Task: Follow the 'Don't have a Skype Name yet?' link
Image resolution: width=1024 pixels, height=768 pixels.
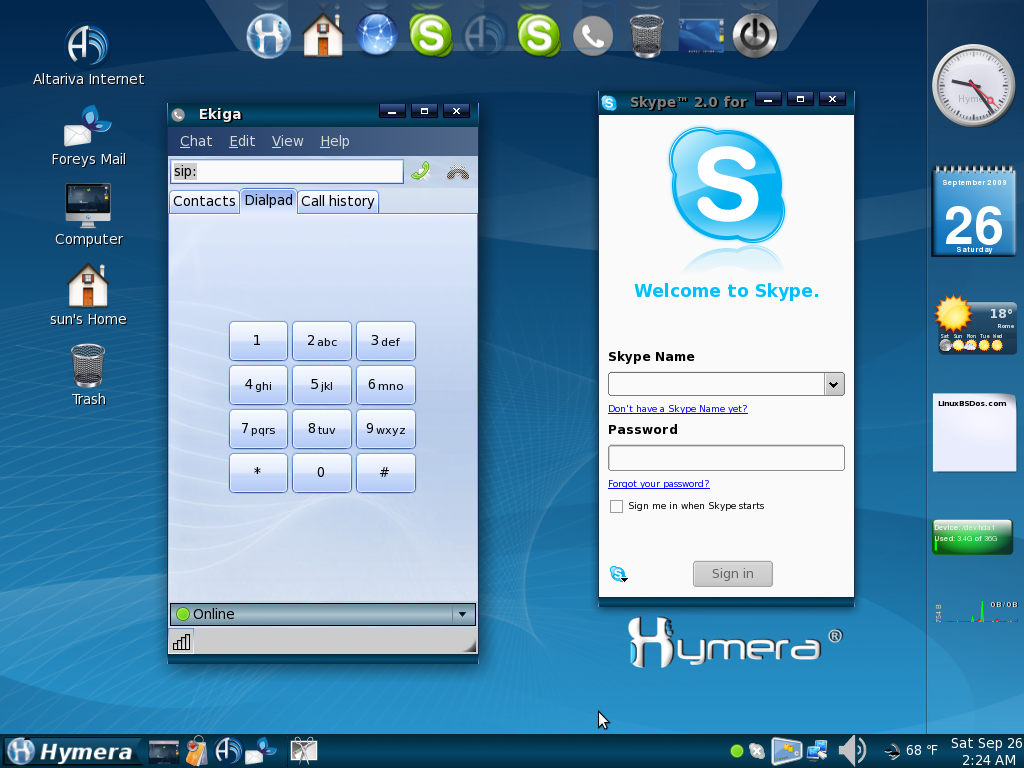Action: pos(677,409)
